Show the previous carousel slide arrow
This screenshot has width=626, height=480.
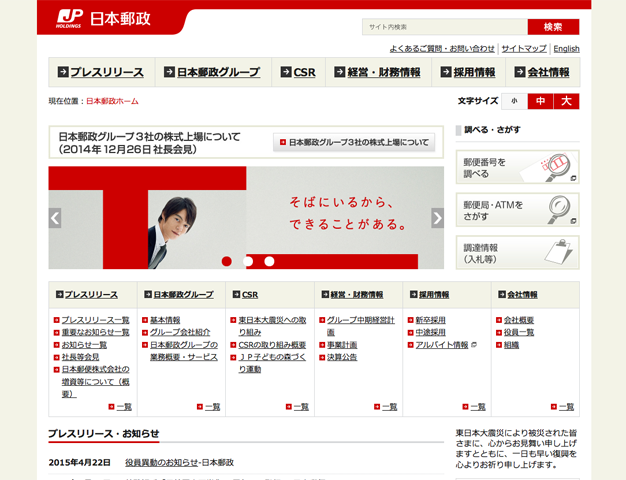click(55, 218)
